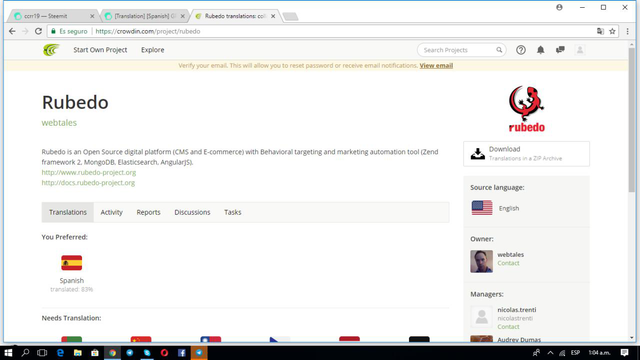Open the webtales link under Rubedo title
Image resolution: width=640 pixels, height=360 pixels.
pos(59,122)
